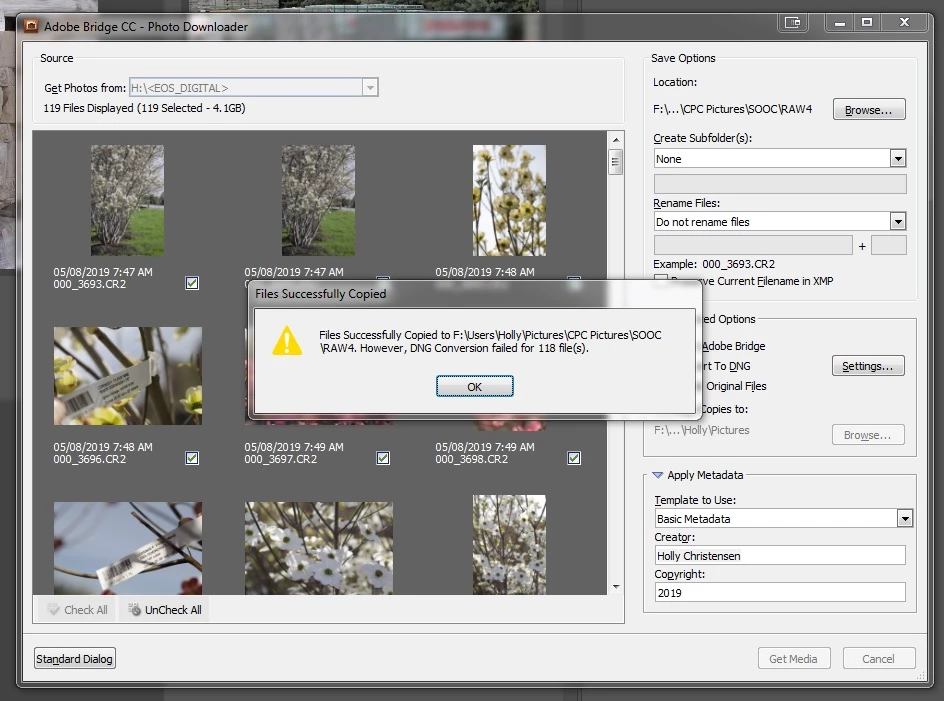The image size is (944, 701).
Task: Click the compact mode icon in the title bar
Action: click(792, 22)
